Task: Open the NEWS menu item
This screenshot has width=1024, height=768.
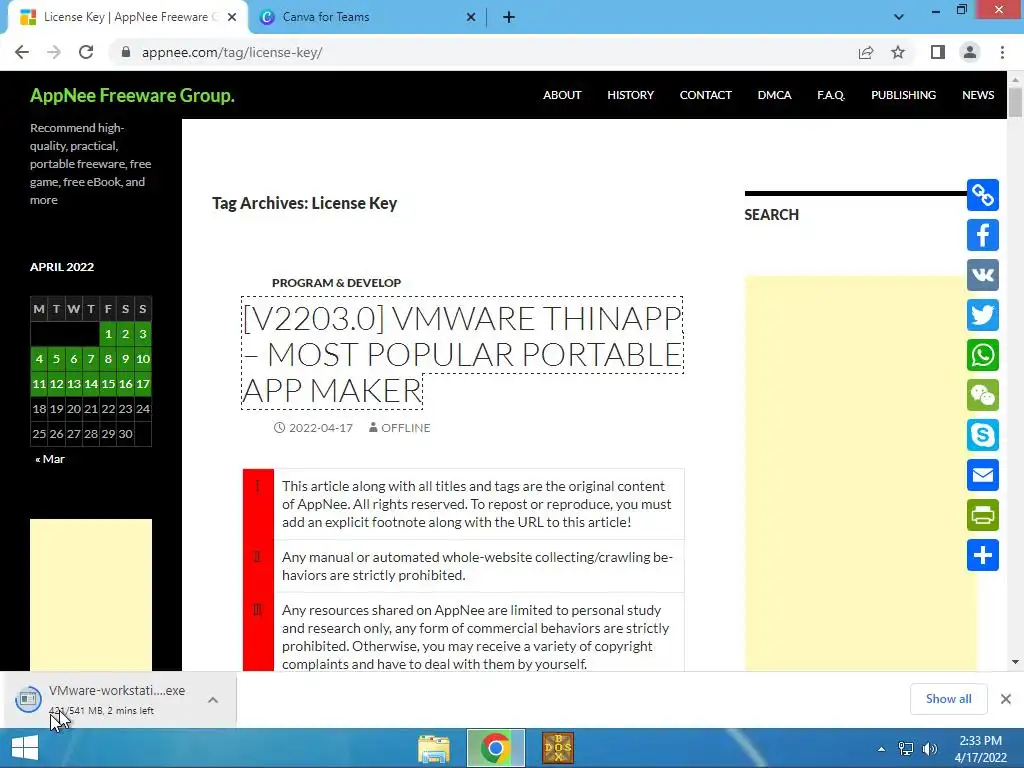Action: pos(978,95)
